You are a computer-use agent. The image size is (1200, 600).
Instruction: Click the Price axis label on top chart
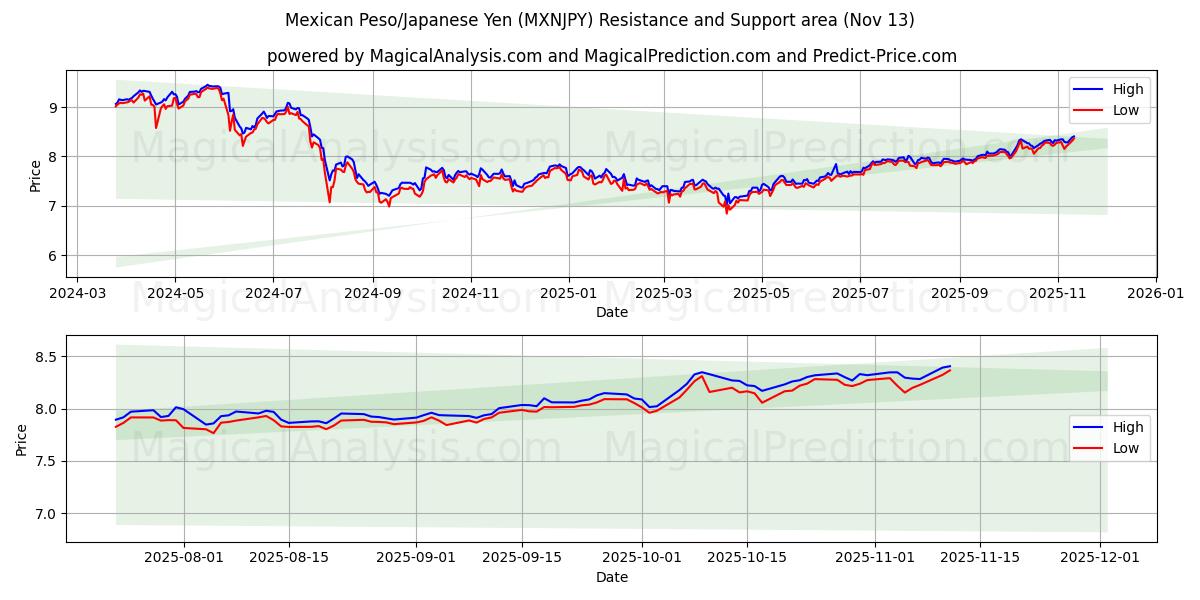click(33, 173)
